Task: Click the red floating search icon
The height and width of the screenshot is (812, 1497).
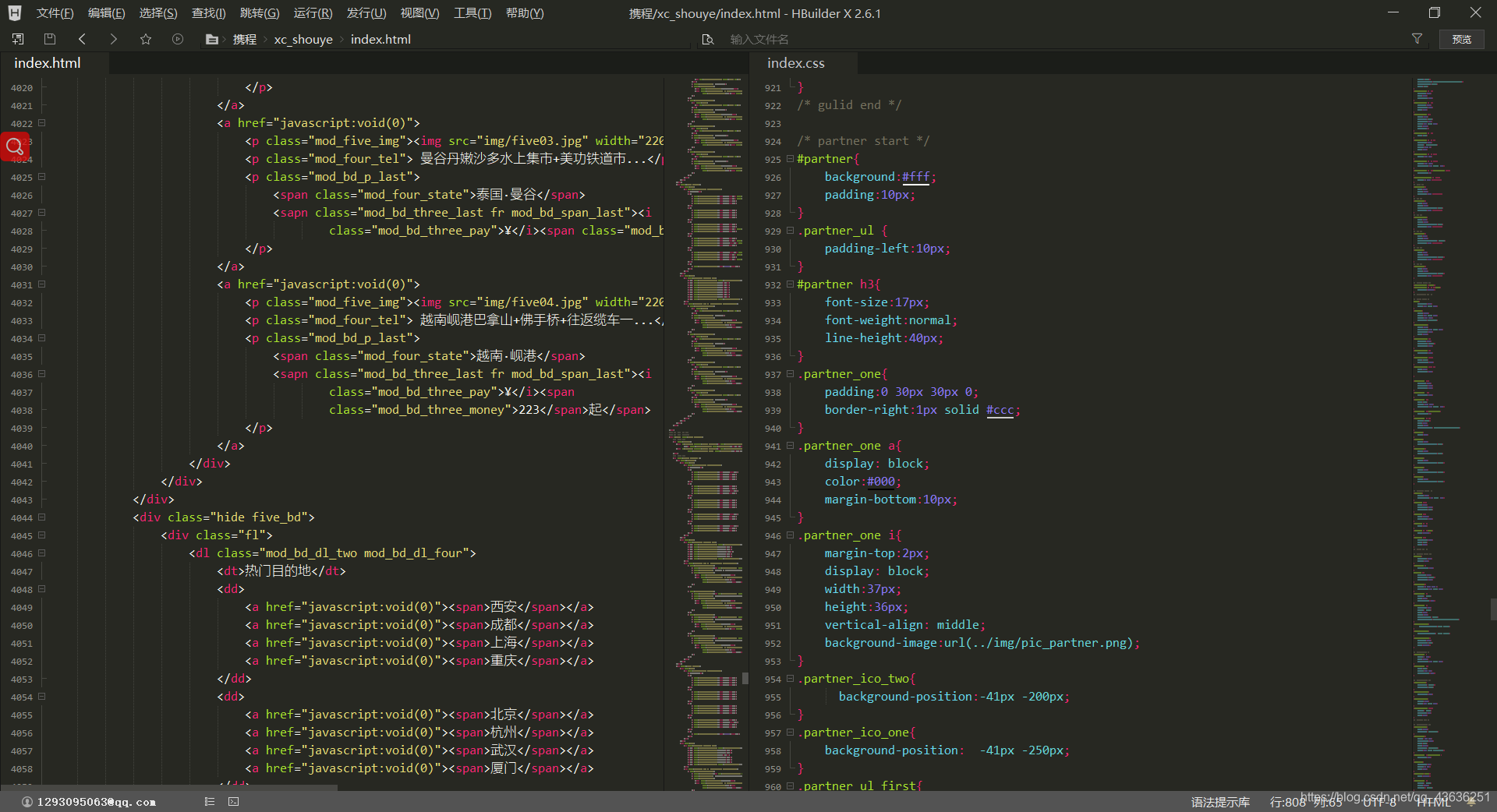Action: (x=15, y=146)
